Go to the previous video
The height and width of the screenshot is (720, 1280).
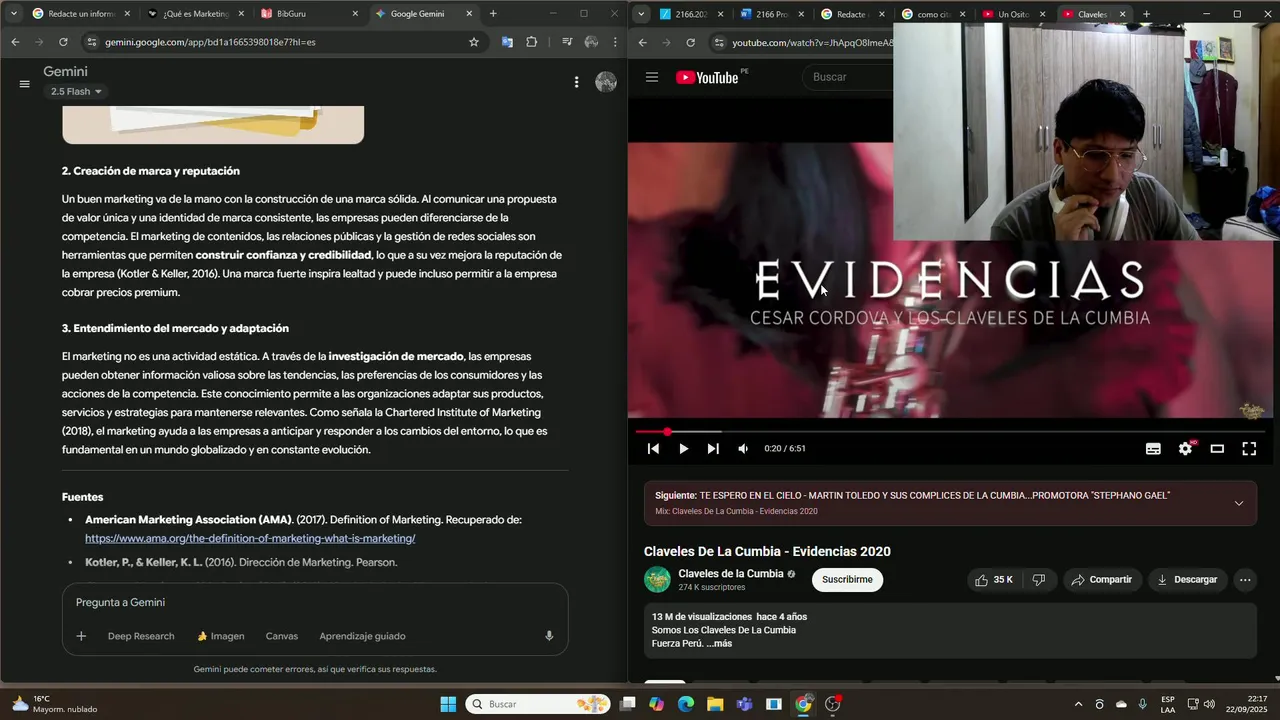[x=653, y=449]
